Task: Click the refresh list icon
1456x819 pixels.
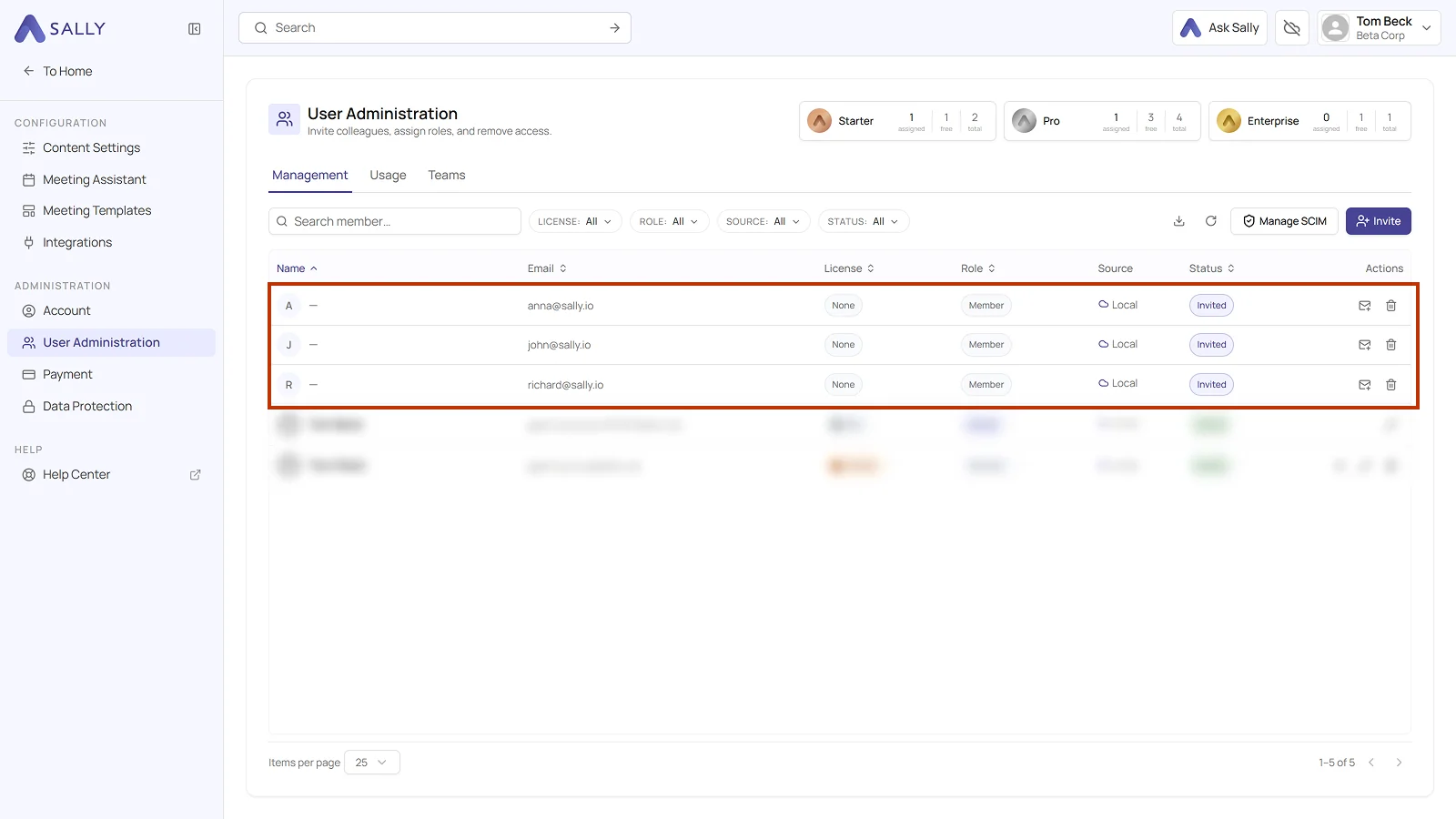Action: pyautogui.click(x=1211, y=221)
